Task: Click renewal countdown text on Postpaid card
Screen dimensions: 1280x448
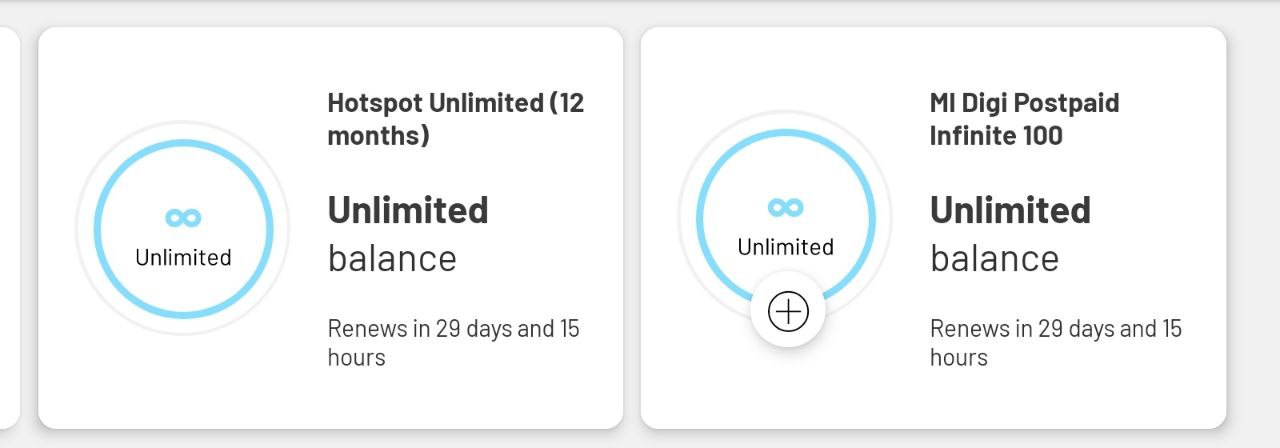Action: 1056,343
